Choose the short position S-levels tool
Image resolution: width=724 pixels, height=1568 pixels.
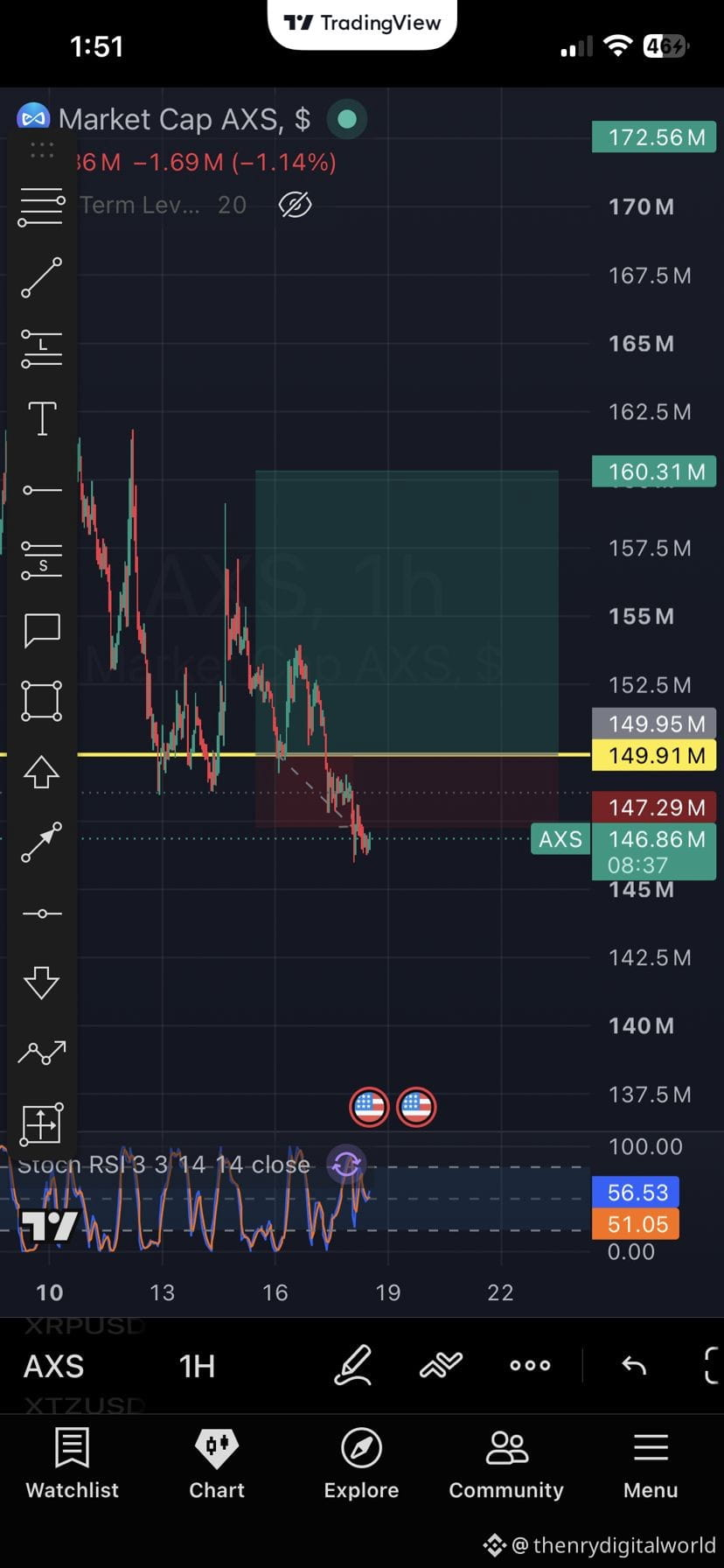point(41,561)
